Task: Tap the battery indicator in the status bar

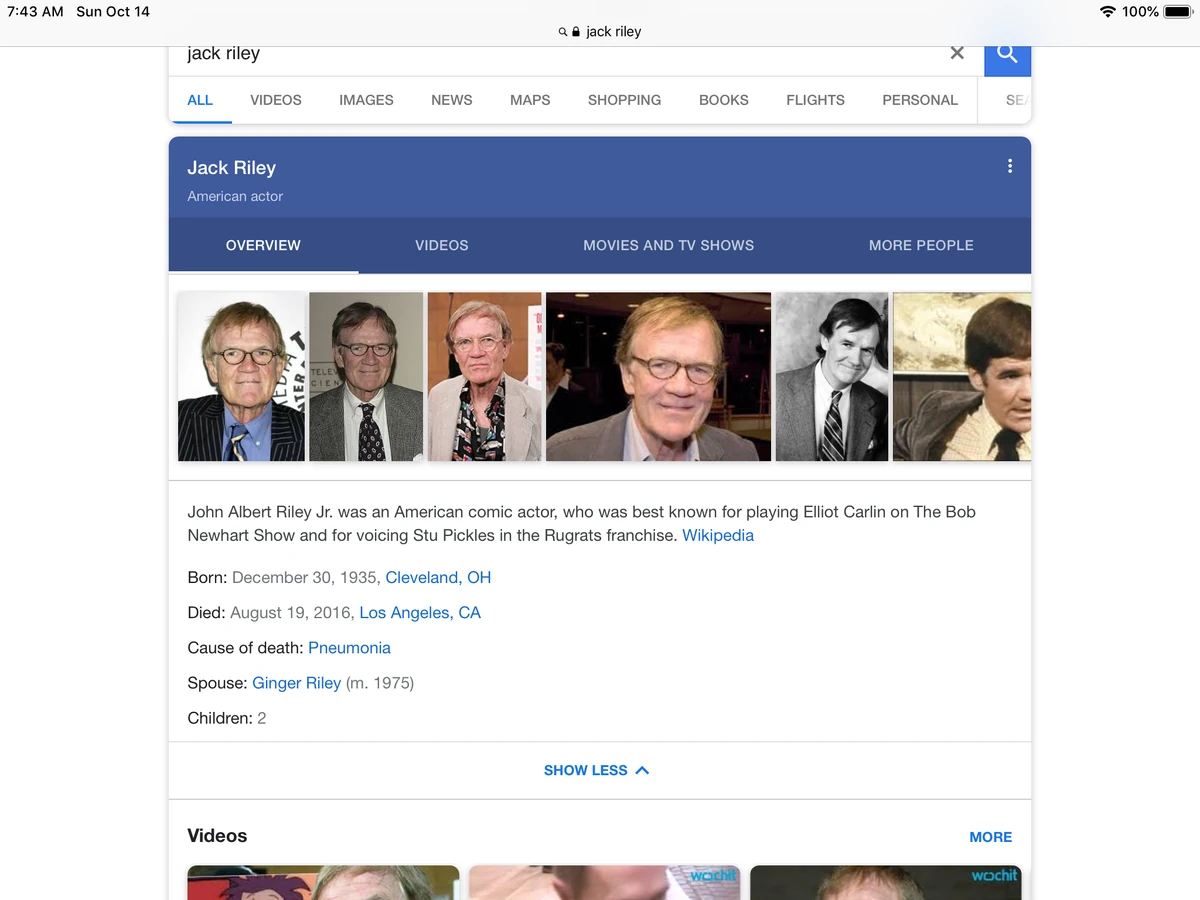Action: (x=1177, y=12)
